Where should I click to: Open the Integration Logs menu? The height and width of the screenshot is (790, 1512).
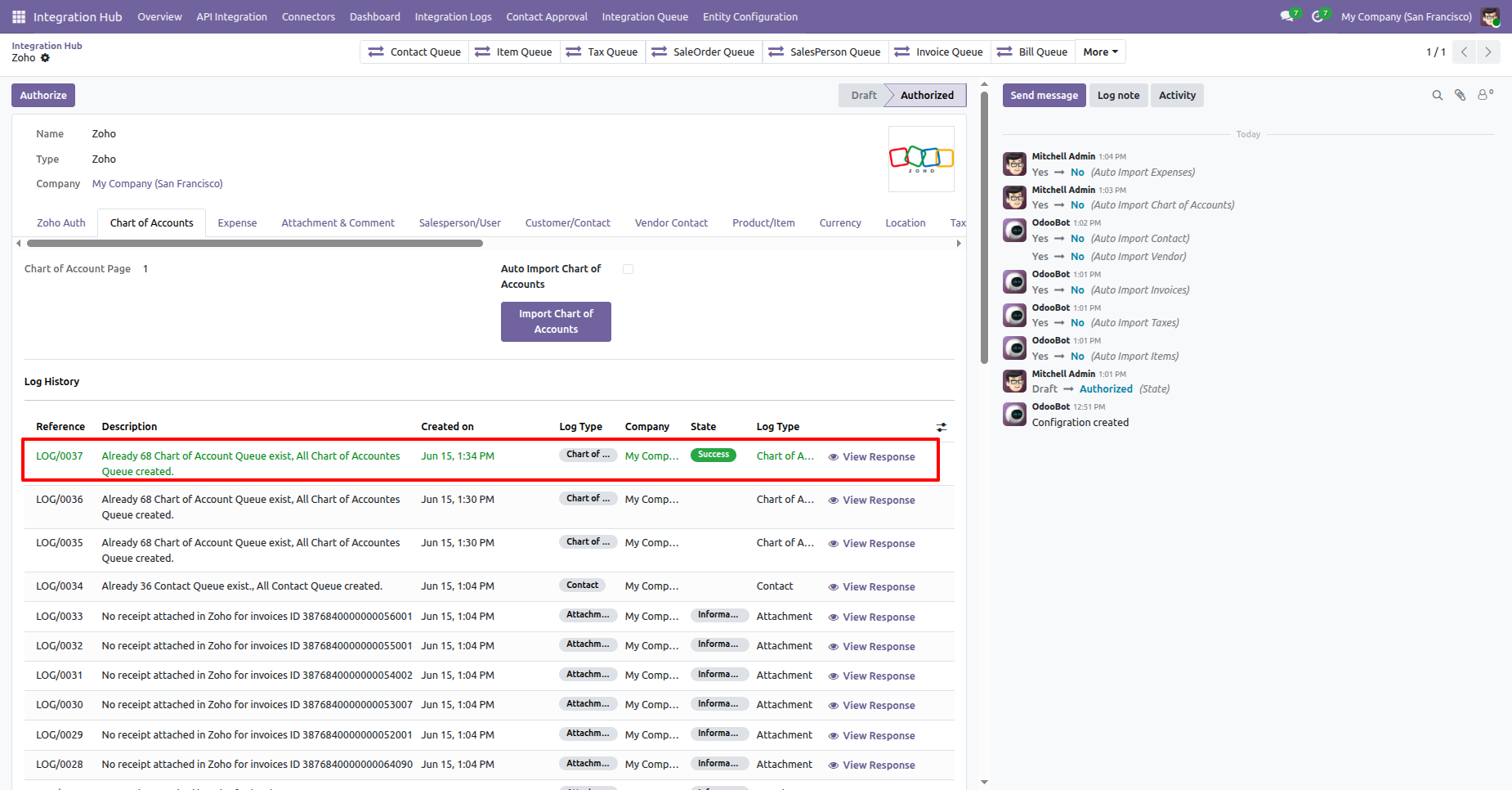tap(453, 16)
